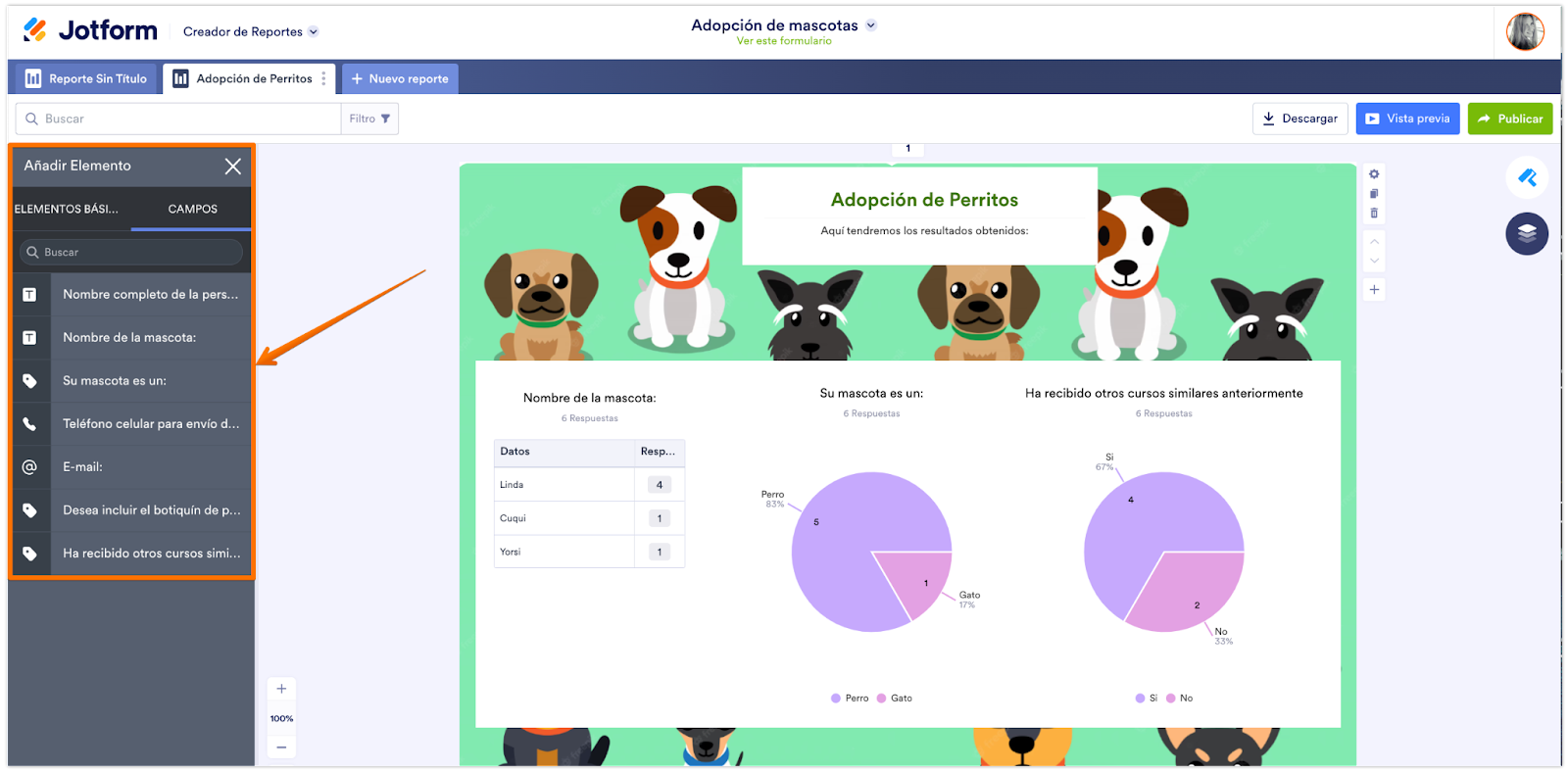Add a new page with the plus icon
The height and width of the screenshot is (772, 1568).
1374,289
